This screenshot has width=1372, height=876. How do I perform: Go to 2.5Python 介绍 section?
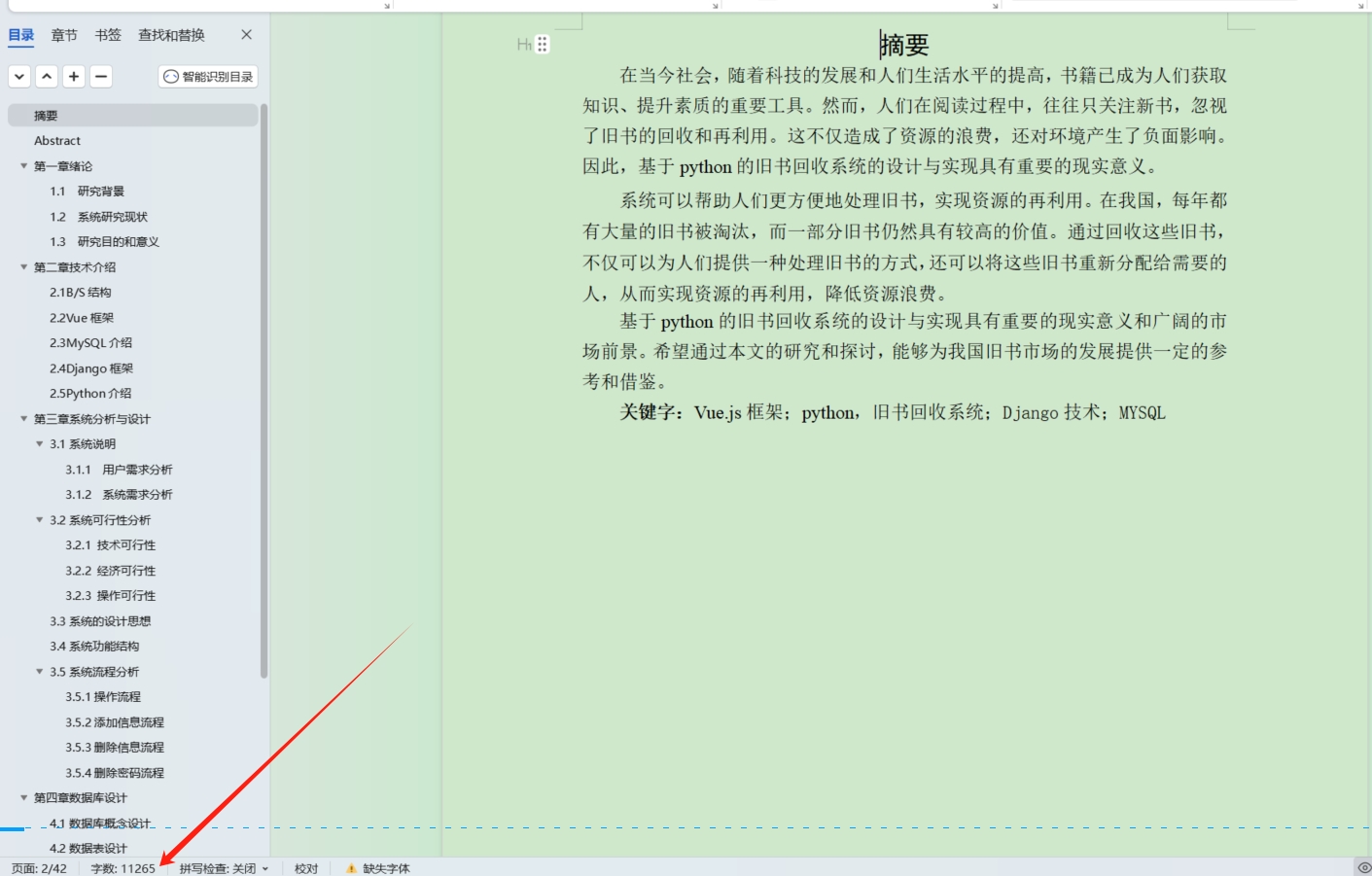pyautogui.click(x=90, y=394)
